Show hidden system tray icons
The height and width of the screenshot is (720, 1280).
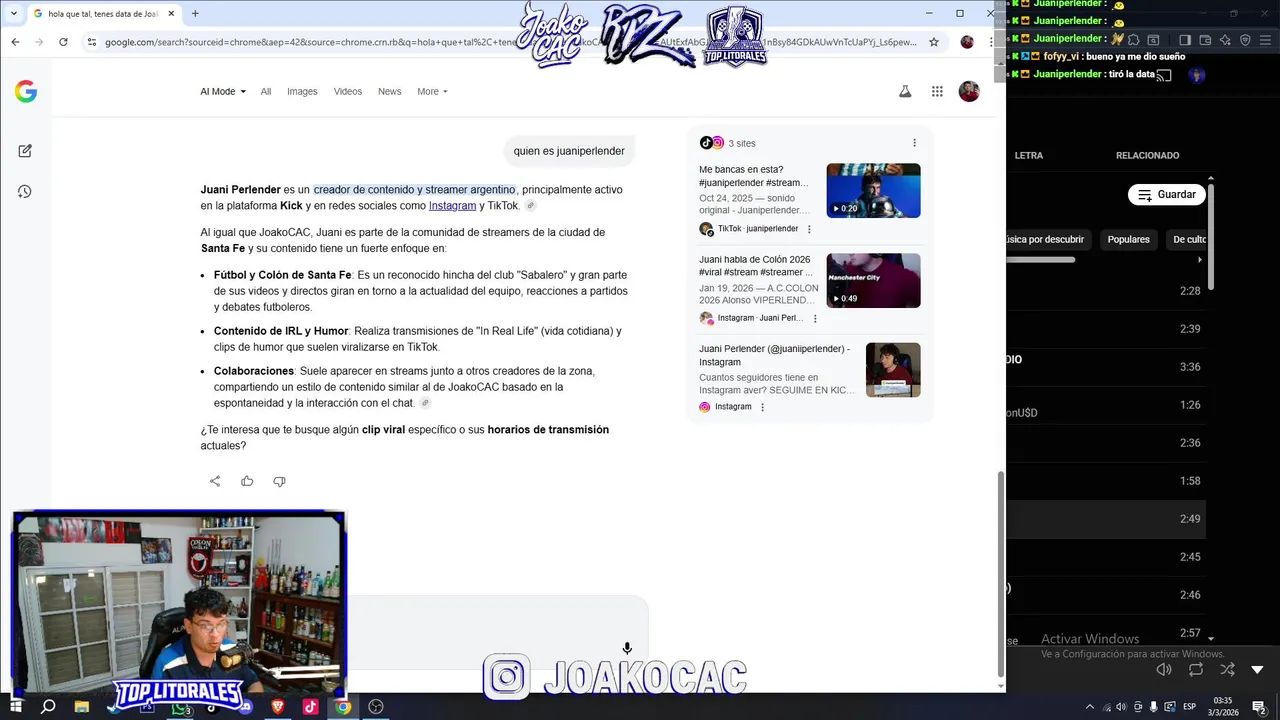pos(1089,707)
